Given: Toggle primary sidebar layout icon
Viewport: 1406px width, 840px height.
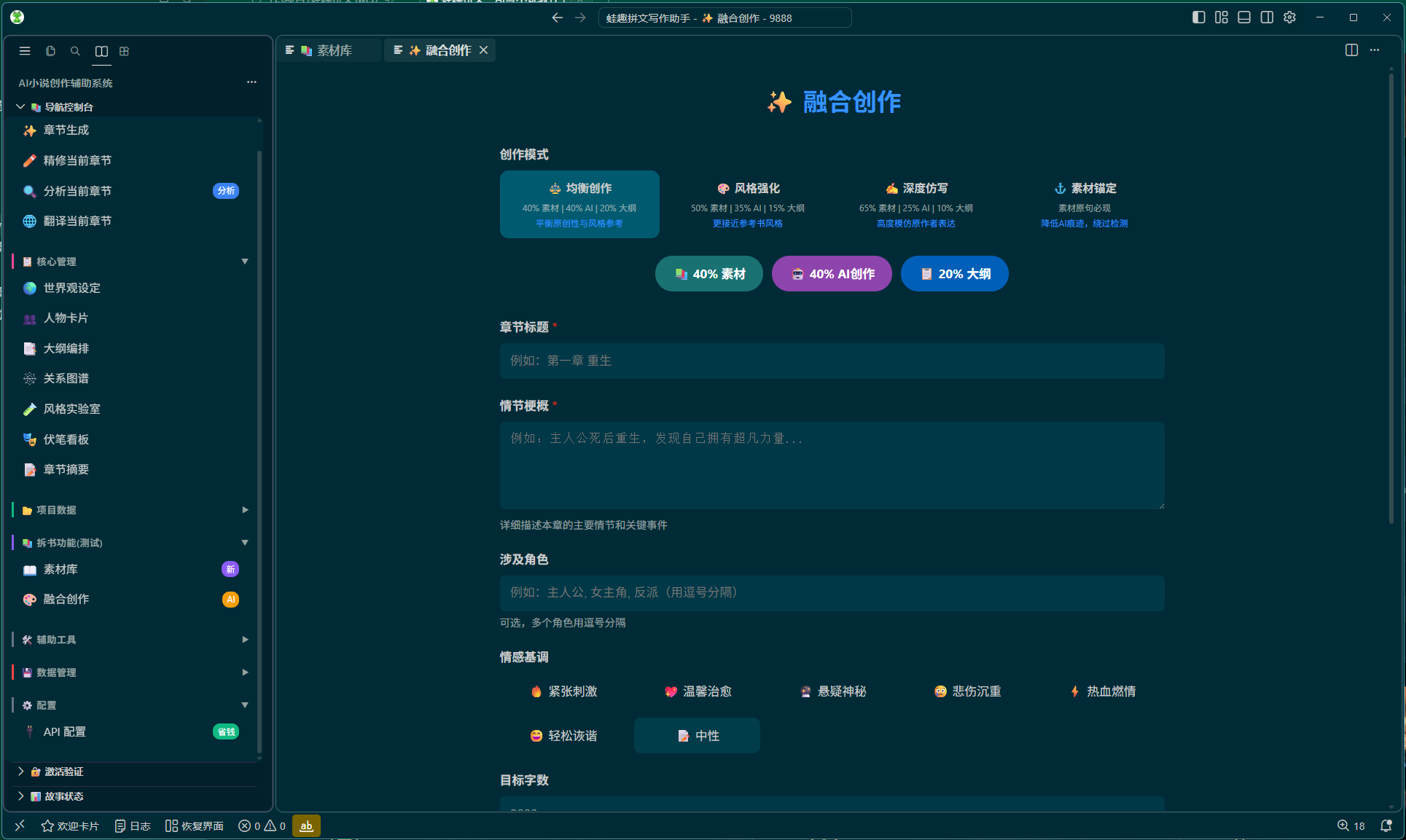Looking at the screenshot, I should [1199, 17].
